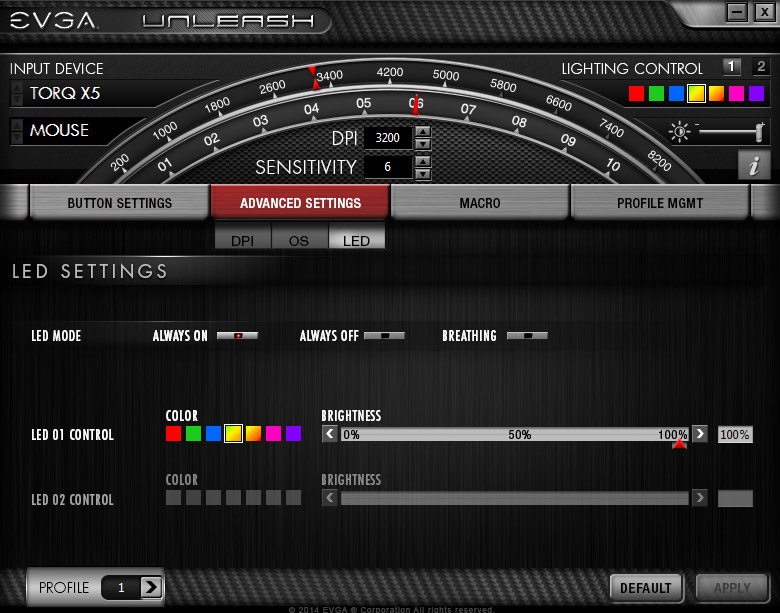Go to next profile with arrow button
The image size is (780, 613).
(151, 588)
